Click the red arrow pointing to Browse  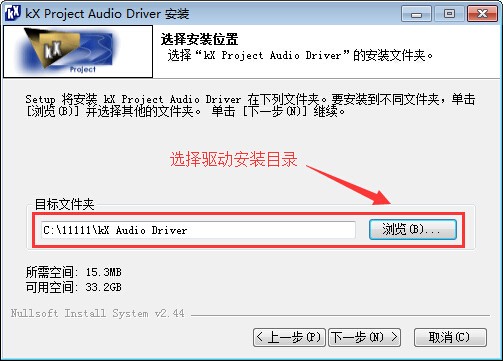349,184
